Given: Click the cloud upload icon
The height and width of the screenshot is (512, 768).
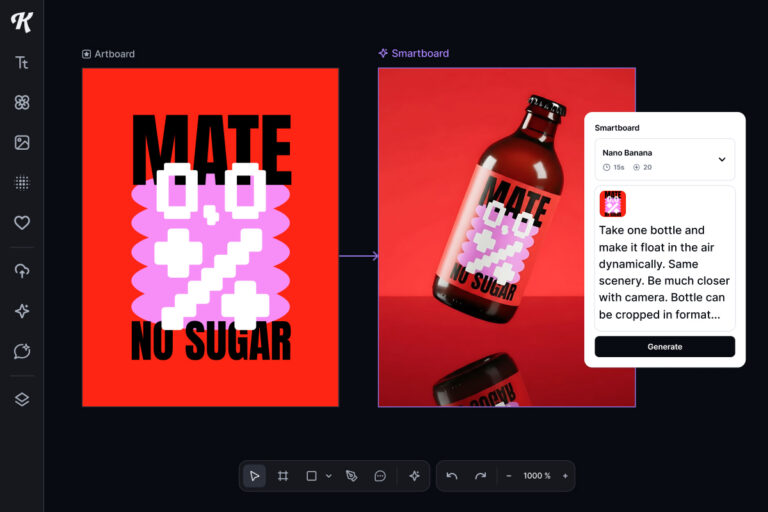Looking at the screenshot, I should point(22,271).
